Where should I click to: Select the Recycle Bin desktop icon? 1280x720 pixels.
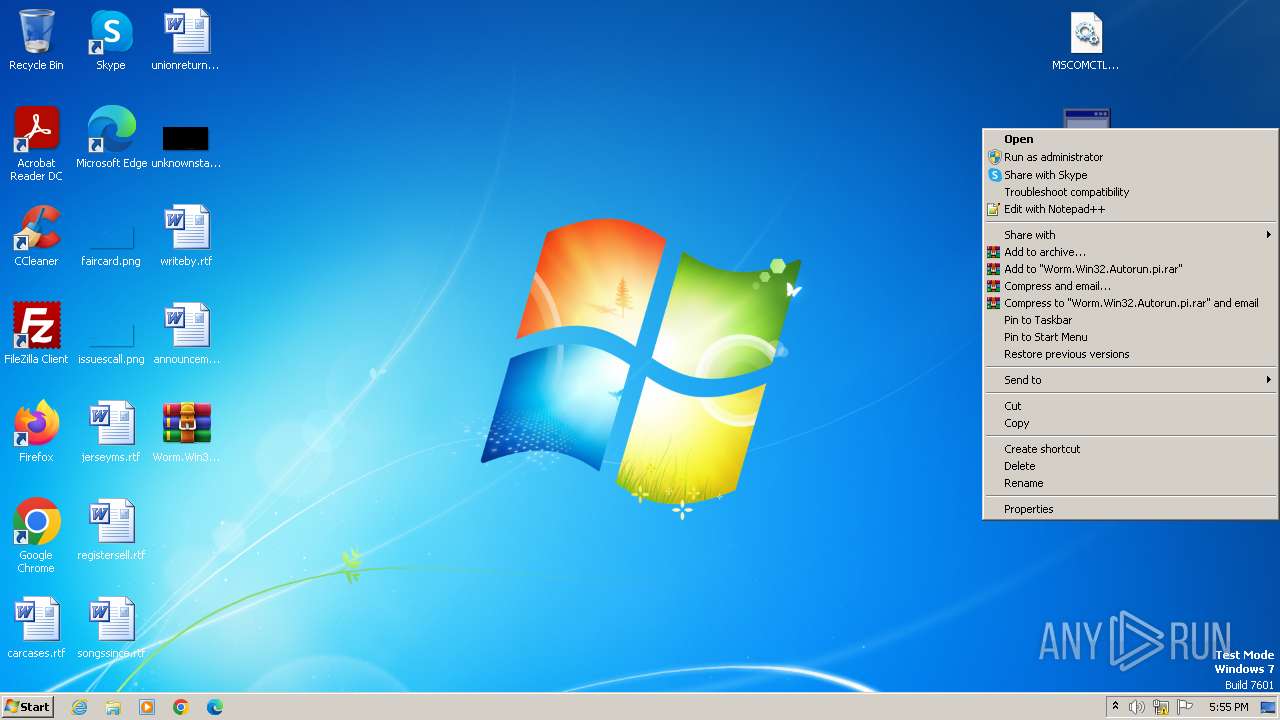[x=36, y=40]
